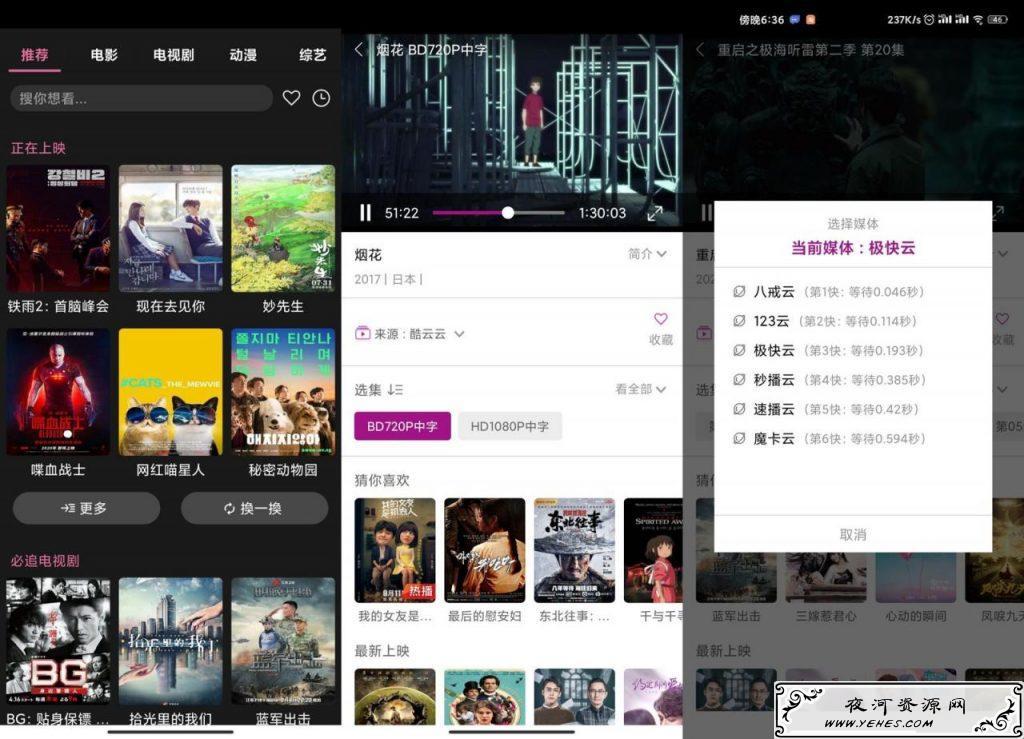Tap the battery indicator in status bar
Screen dimensions: 1024x739
click(x=997, y=20)
